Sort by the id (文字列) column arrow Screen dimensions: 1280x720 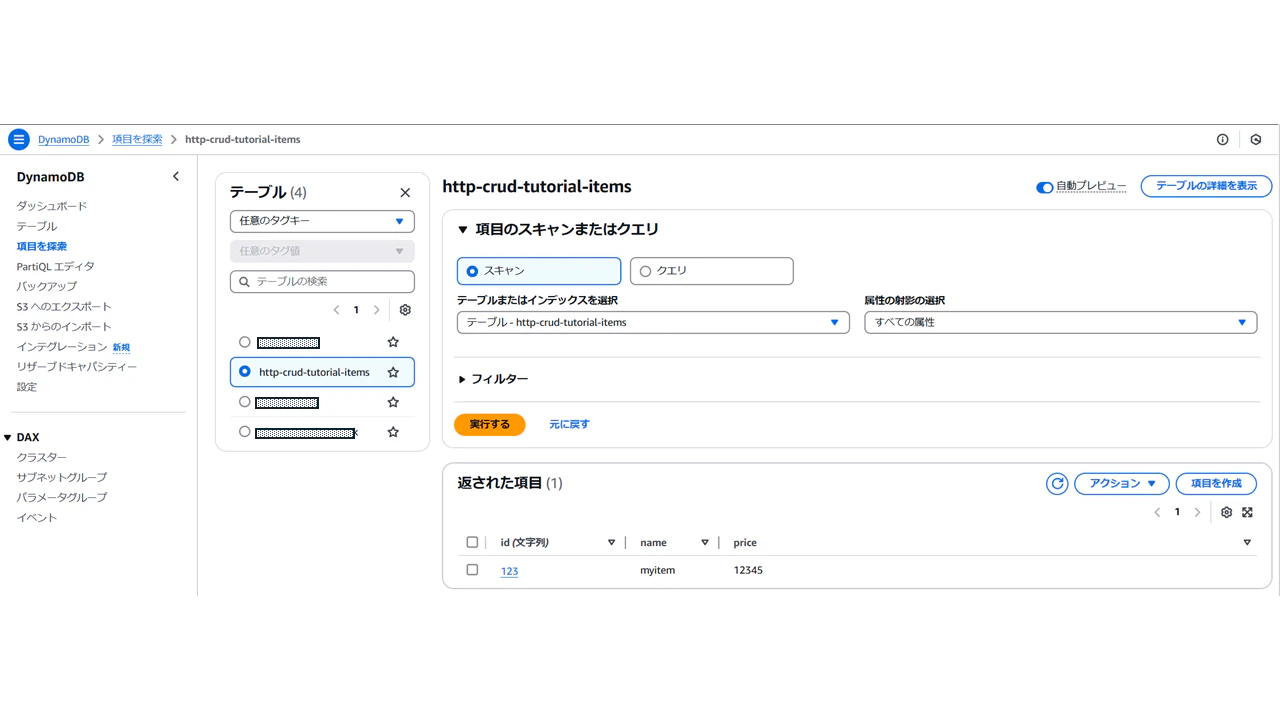click(x=612, y=543)
